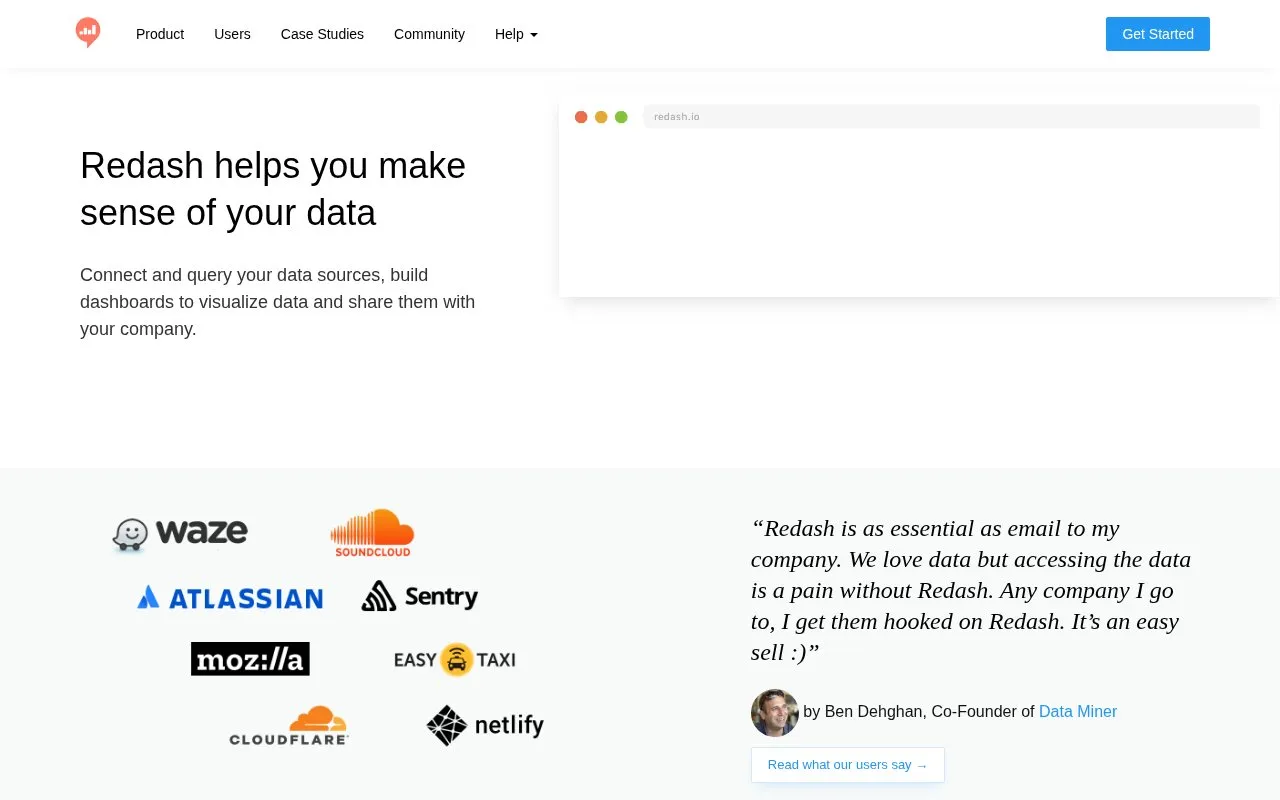
Task: Click the Netlify logo
Action: click(485, 725)
